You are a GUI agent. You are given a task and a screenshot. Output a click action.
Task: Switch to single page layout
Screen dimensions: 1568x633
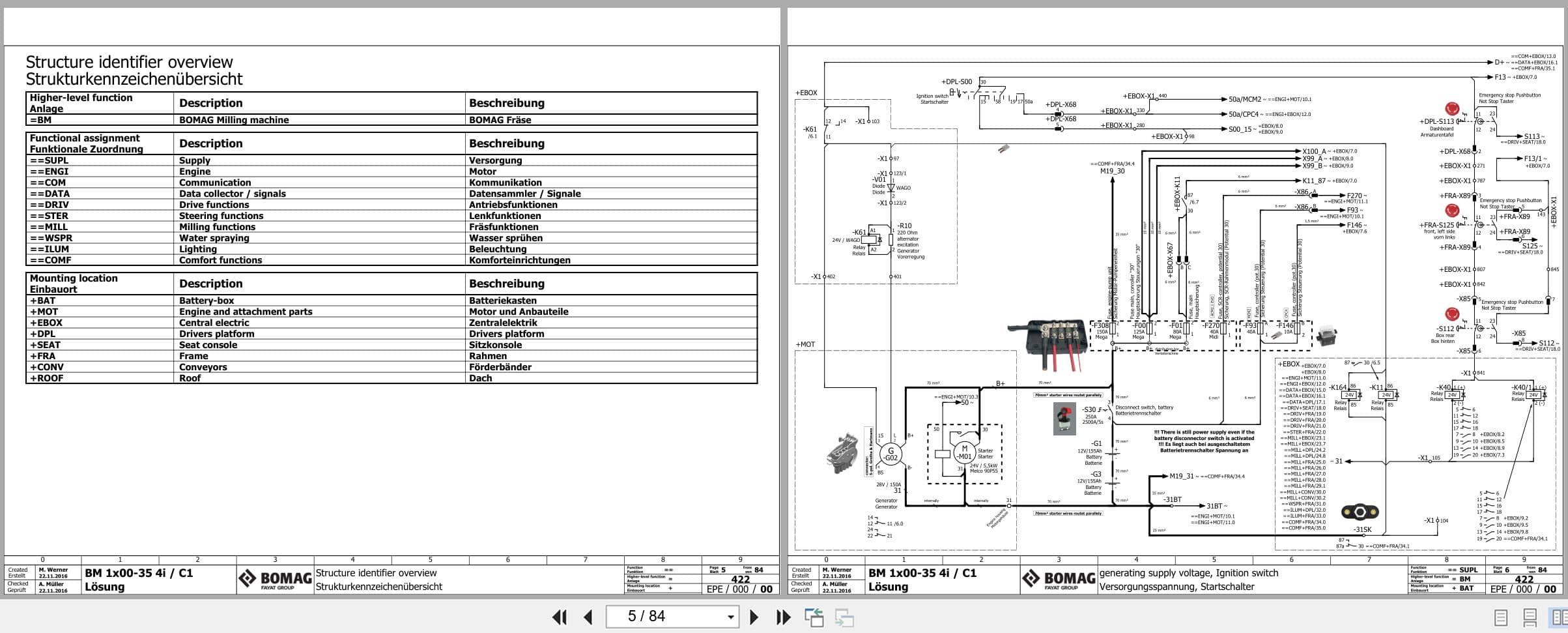pos(1500,617)
